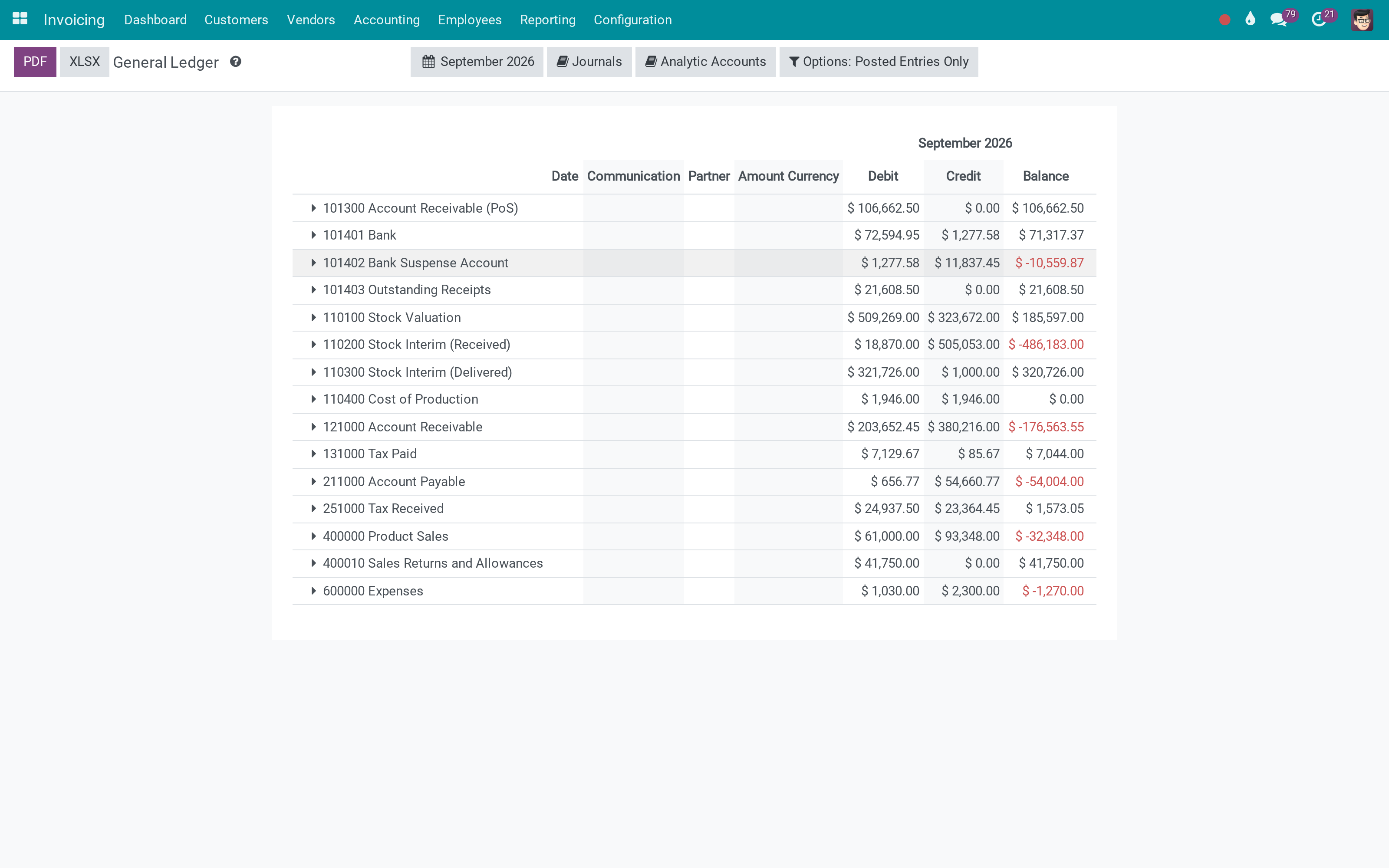Click the help question mark beside General Ledger
The image size is (1389, 868).
pyautogui.click(x=235, y=62)
